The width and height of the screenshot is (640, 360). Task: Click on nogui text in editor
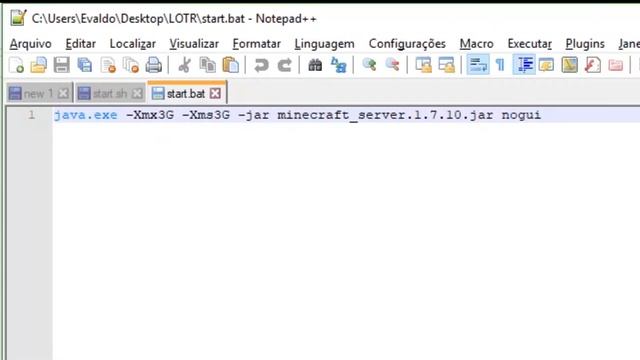click(521, 115)
